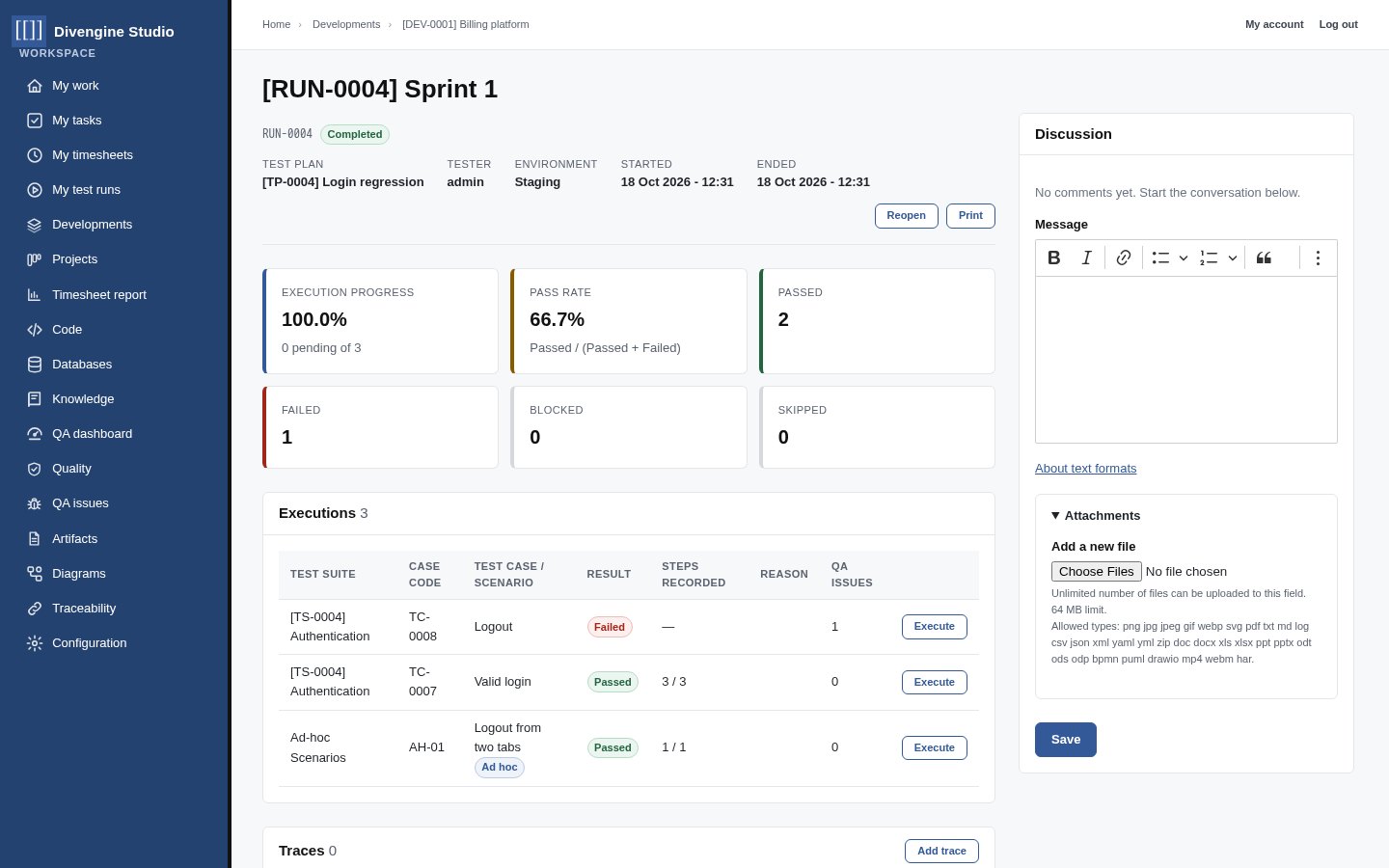Click Log out in the header
The image size is (1389, 868).
tap(1339, 24)
